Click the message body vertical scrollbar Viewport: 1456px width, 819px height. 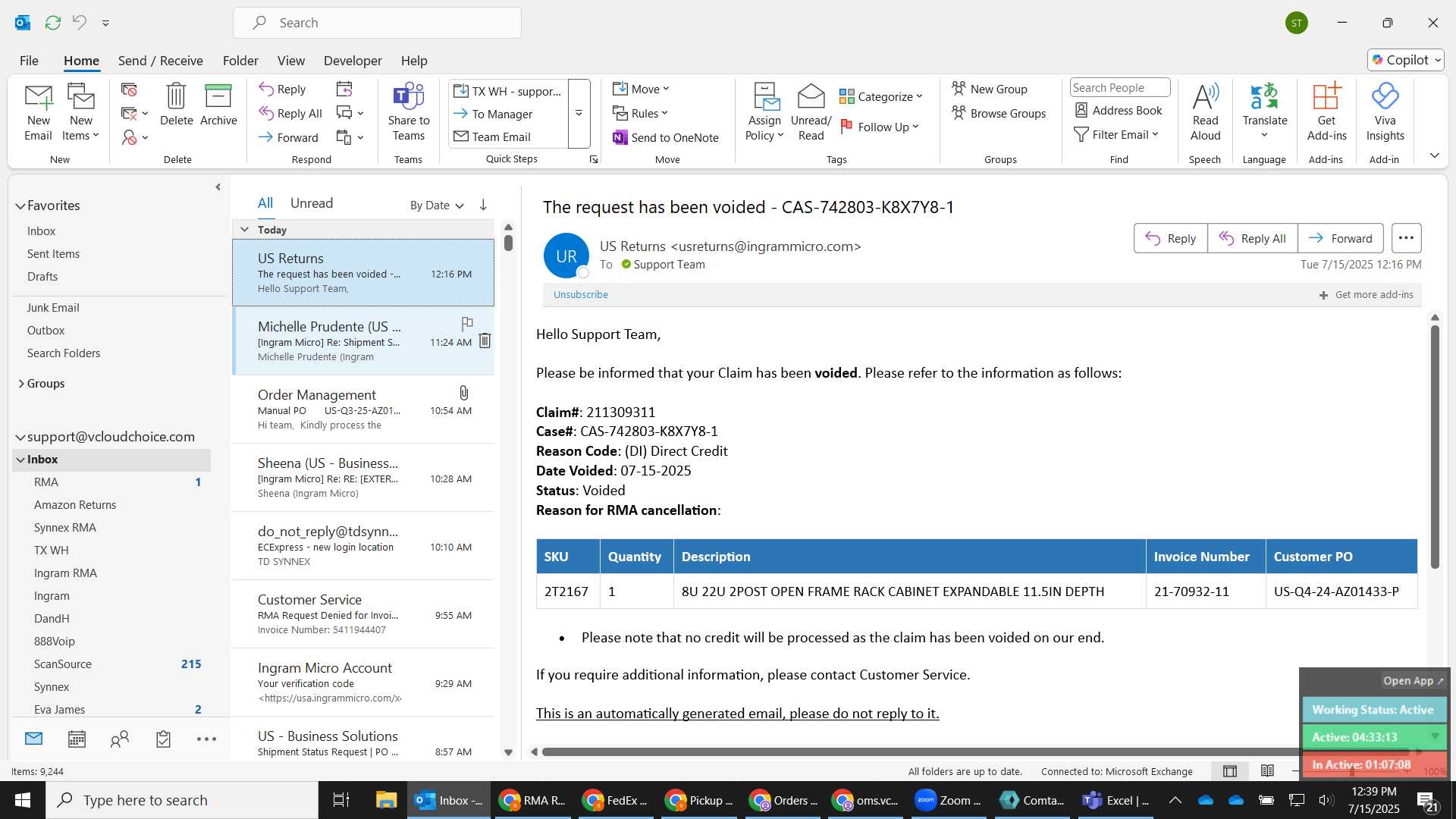1435,447
